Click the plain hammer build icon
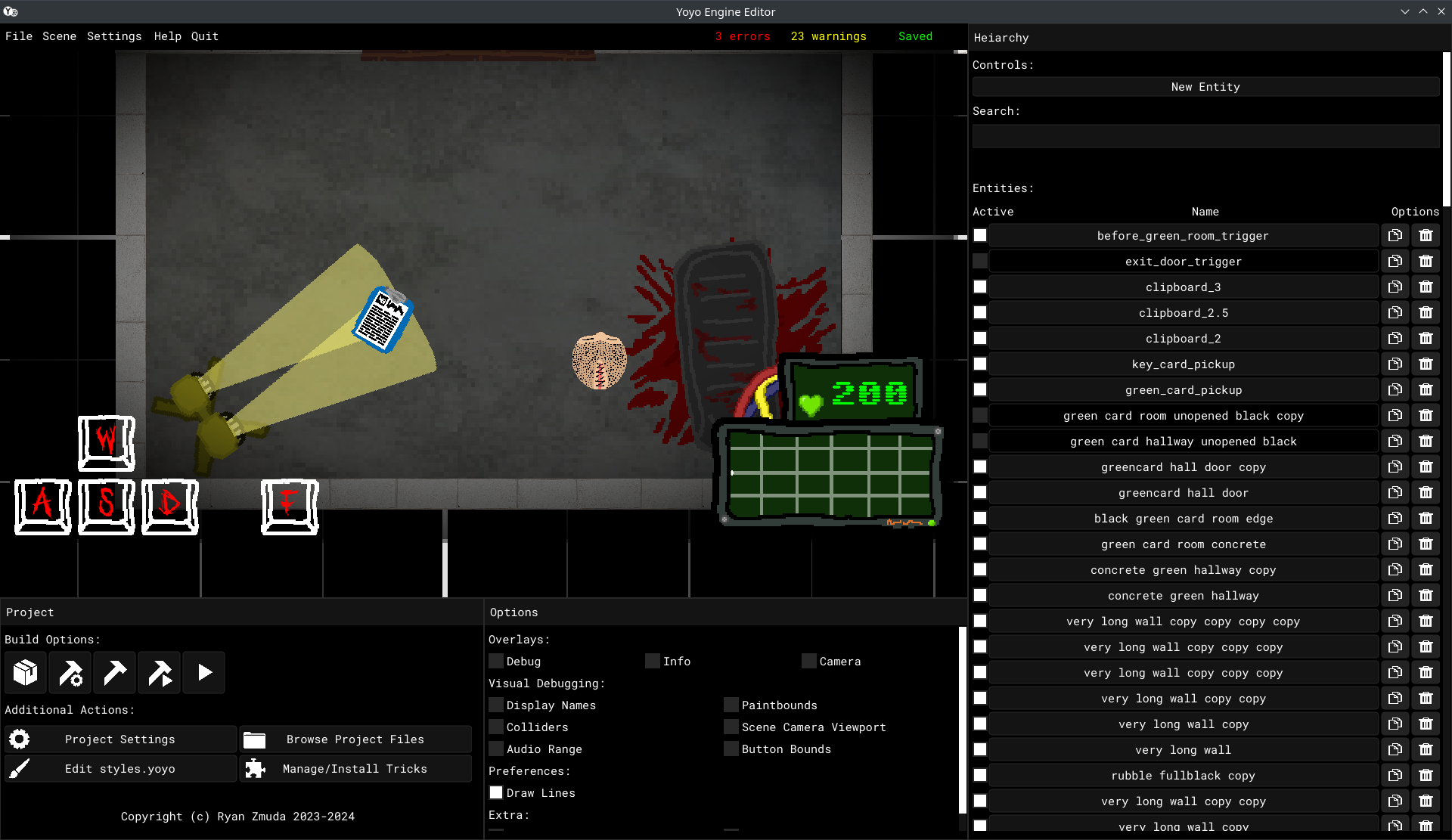 [114, 672]
